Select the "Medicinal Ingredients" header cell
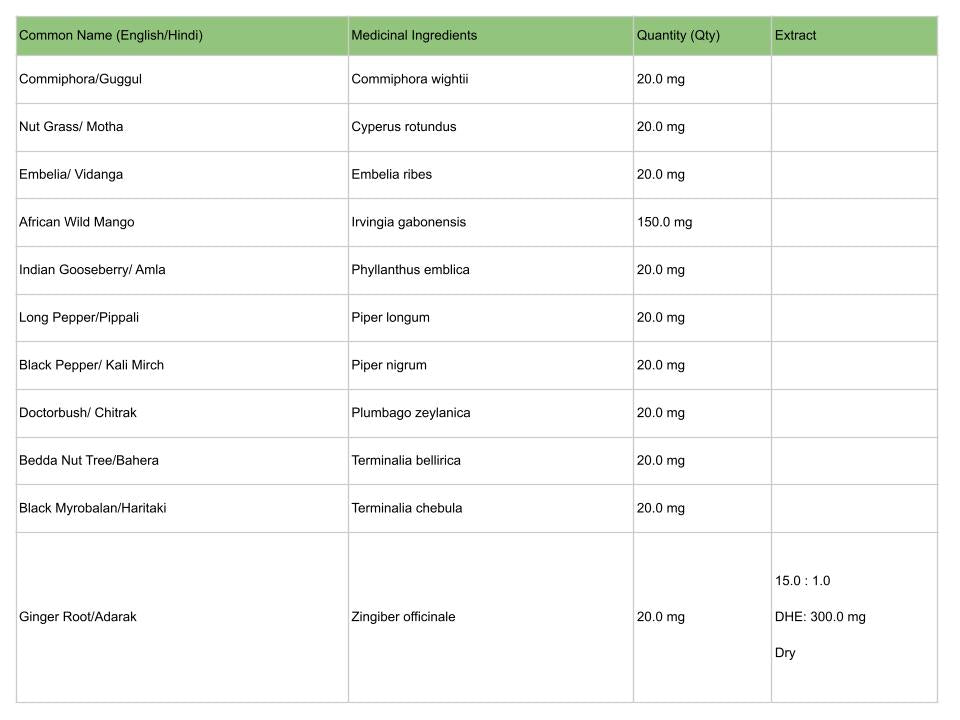Screen dimensions: 960x720 tap(414, 35)
